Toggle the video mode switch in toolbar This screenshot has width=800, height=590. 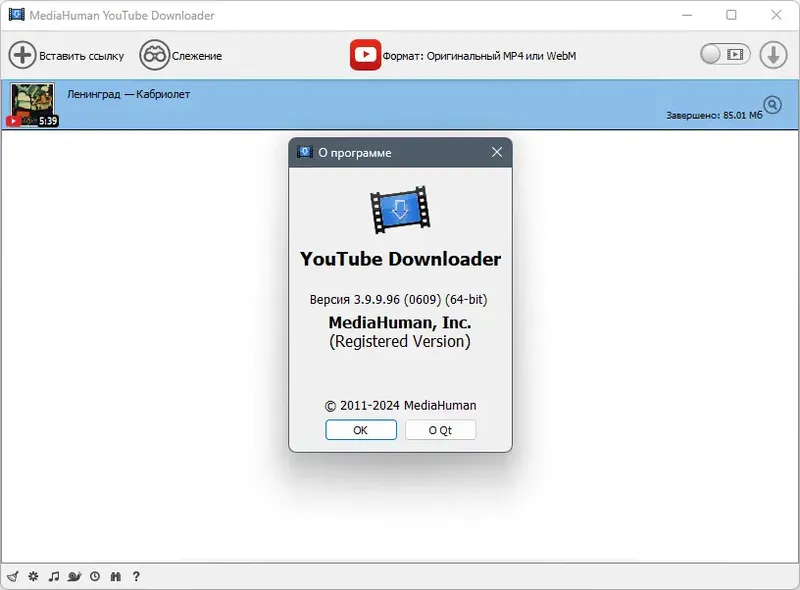coord(725,54)
